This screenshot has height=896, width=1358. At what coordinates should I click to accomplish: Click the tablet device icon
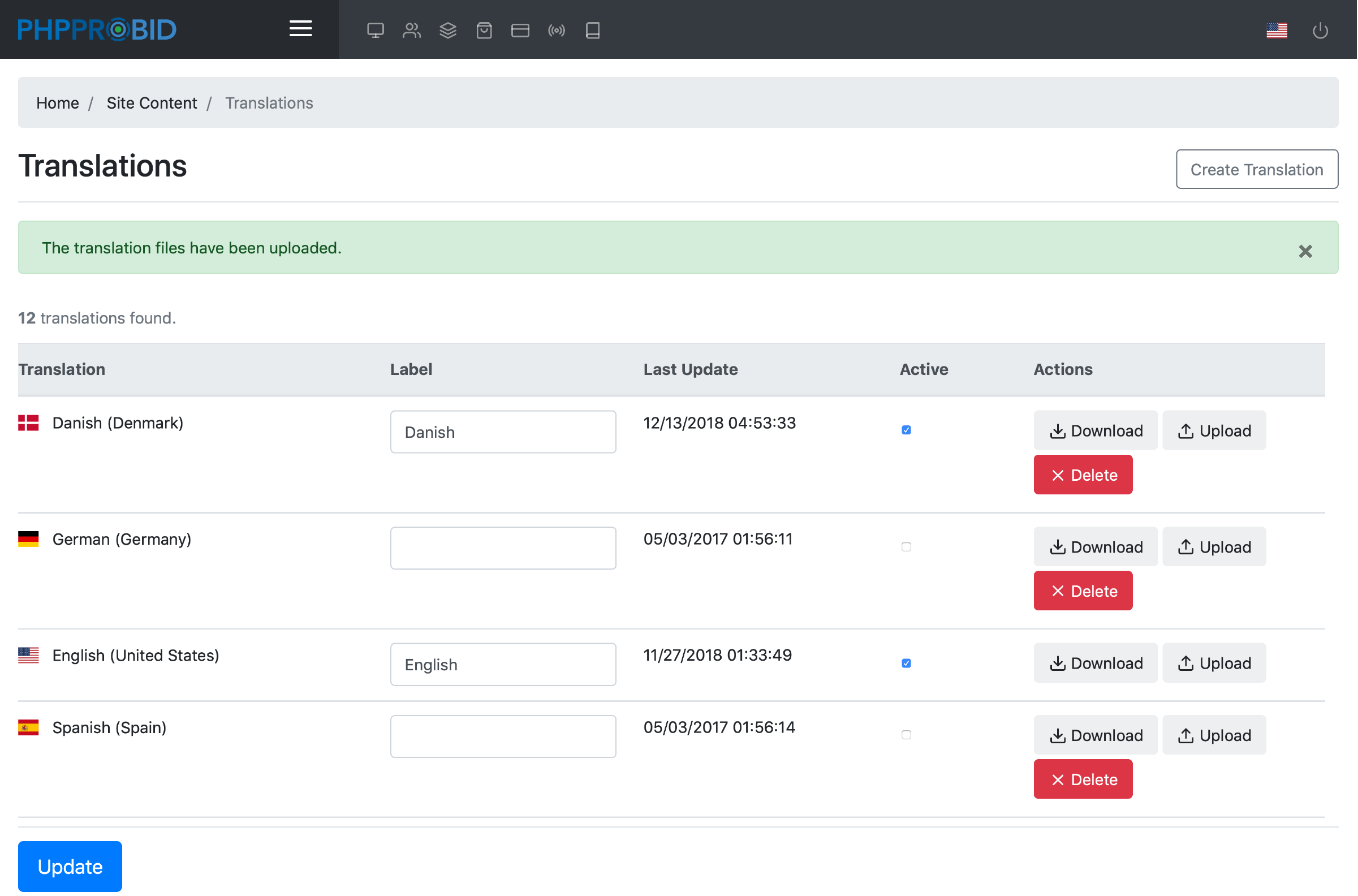(x=592, y=31)
